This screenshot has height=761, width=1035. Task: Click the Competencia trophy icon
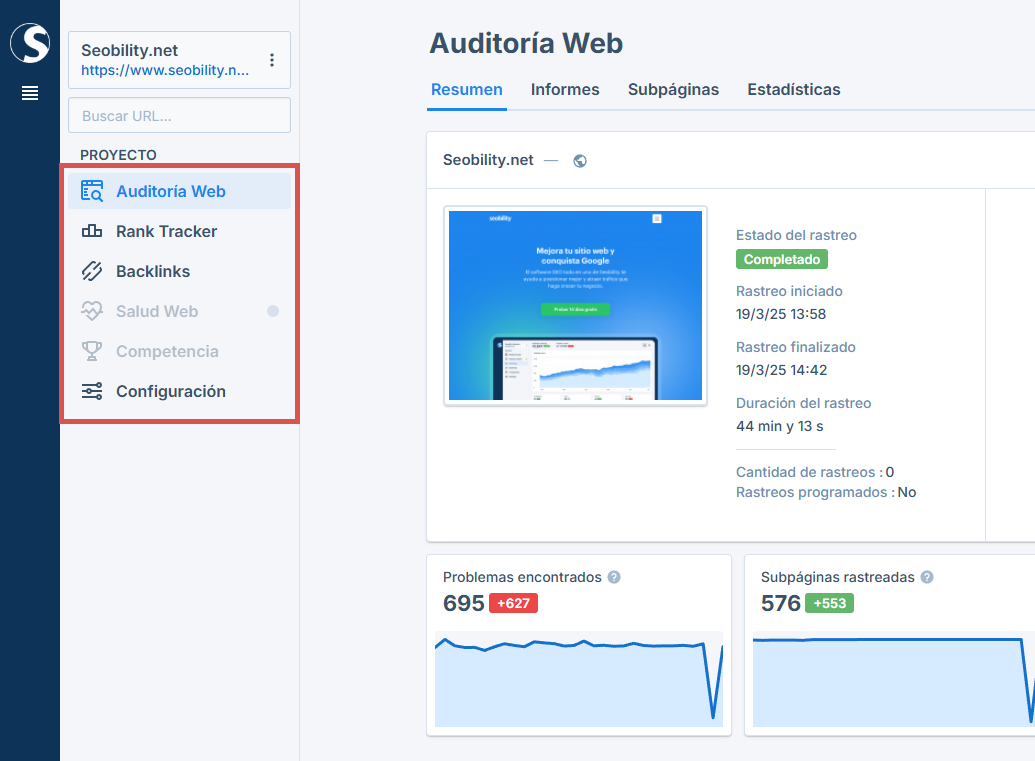[92, 351]
